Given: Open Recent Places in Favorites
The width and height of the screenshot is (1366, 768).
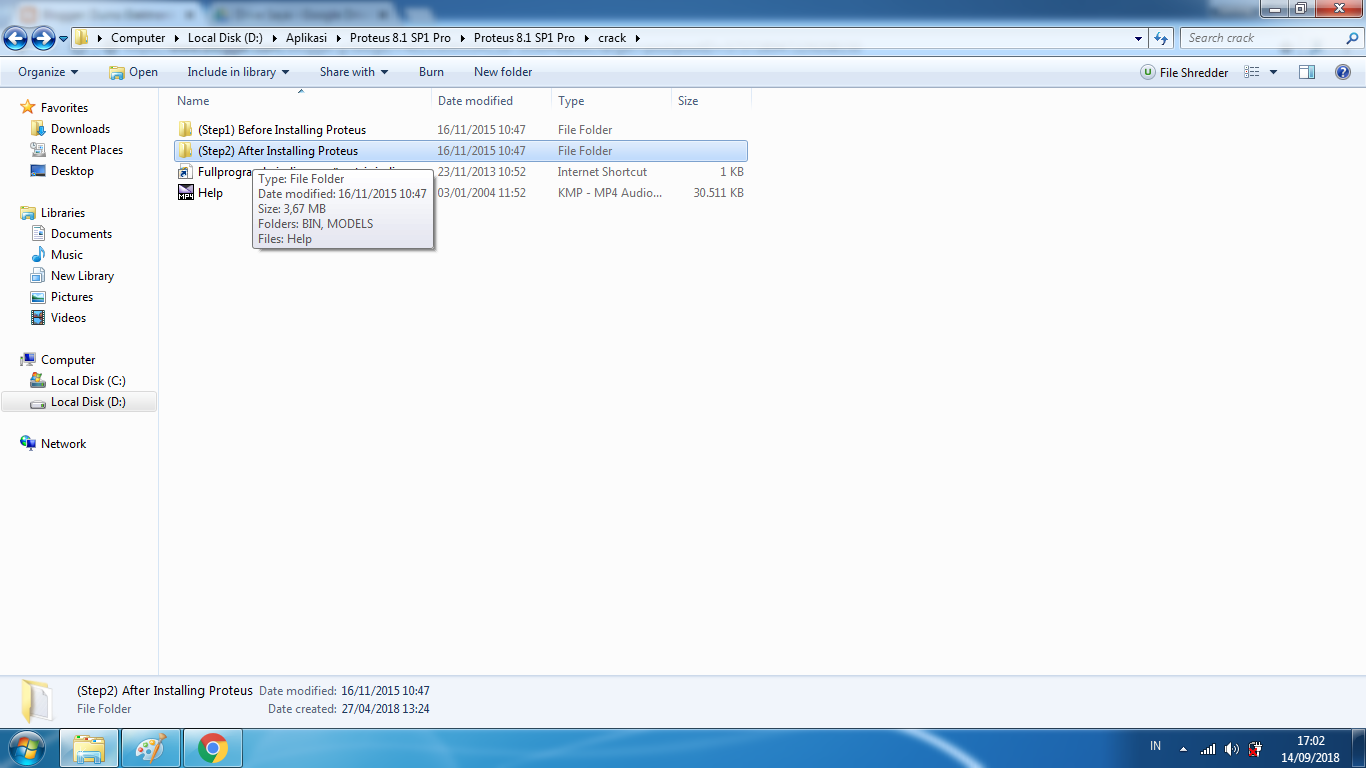Looking at the screenshot, I should [86, 150].
